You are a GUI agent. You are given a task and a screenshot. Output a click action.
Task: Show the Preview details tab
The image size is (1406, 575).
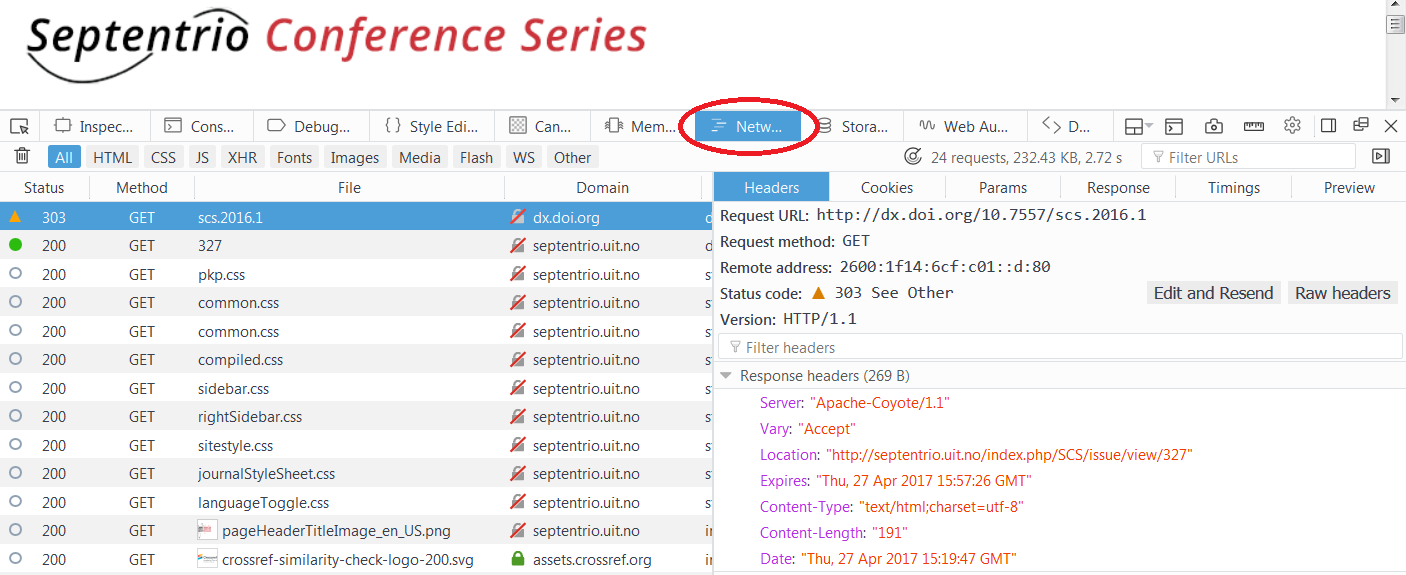pos(1349,187)
